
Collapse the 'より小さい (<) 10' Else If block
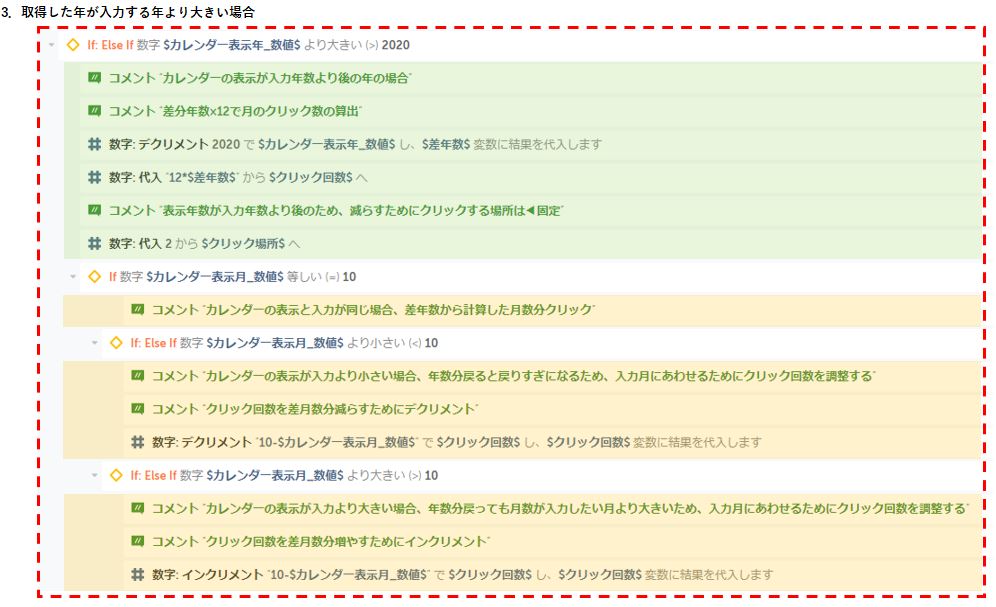(x=95, y=343)
